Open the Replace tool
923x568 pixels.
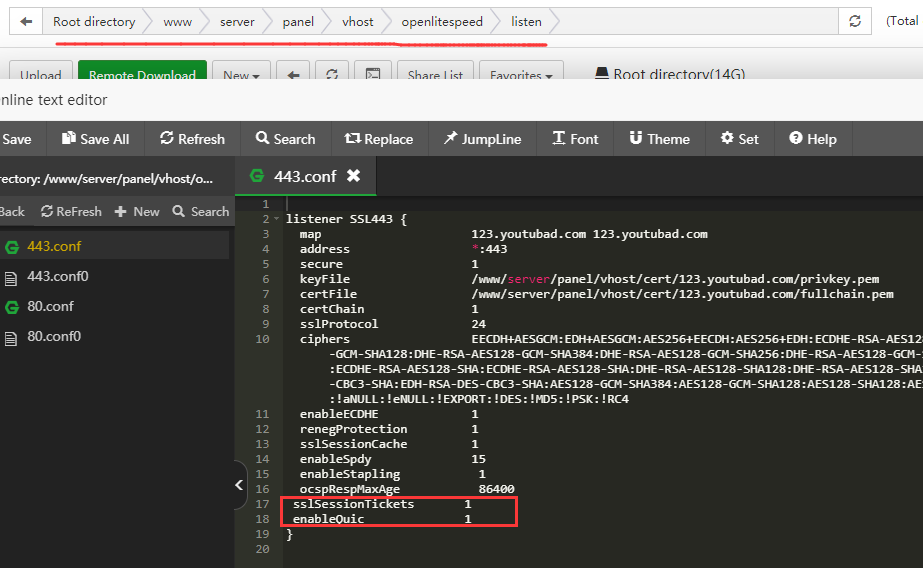point(378,139)
